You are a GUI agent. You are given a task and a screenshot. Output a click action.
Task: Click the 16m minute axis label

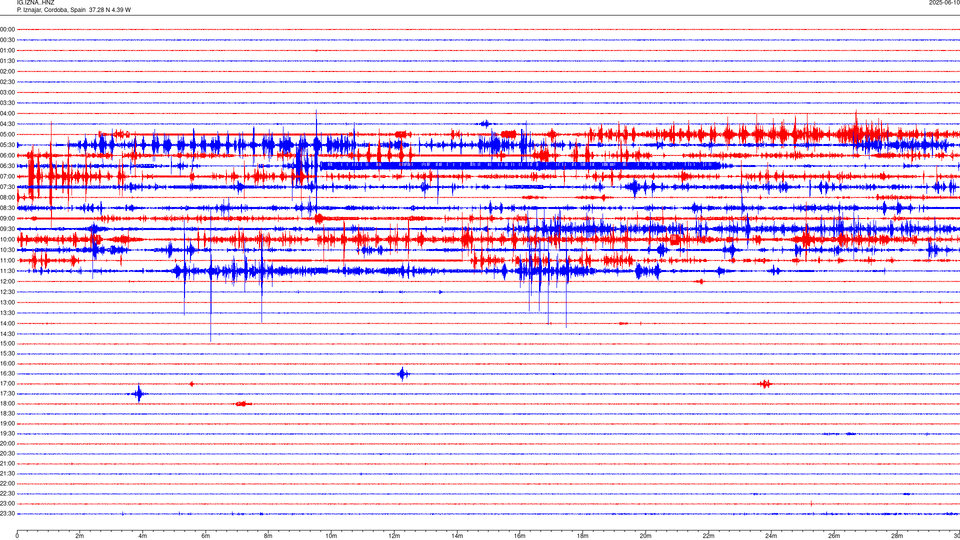(x=520, y=536)
